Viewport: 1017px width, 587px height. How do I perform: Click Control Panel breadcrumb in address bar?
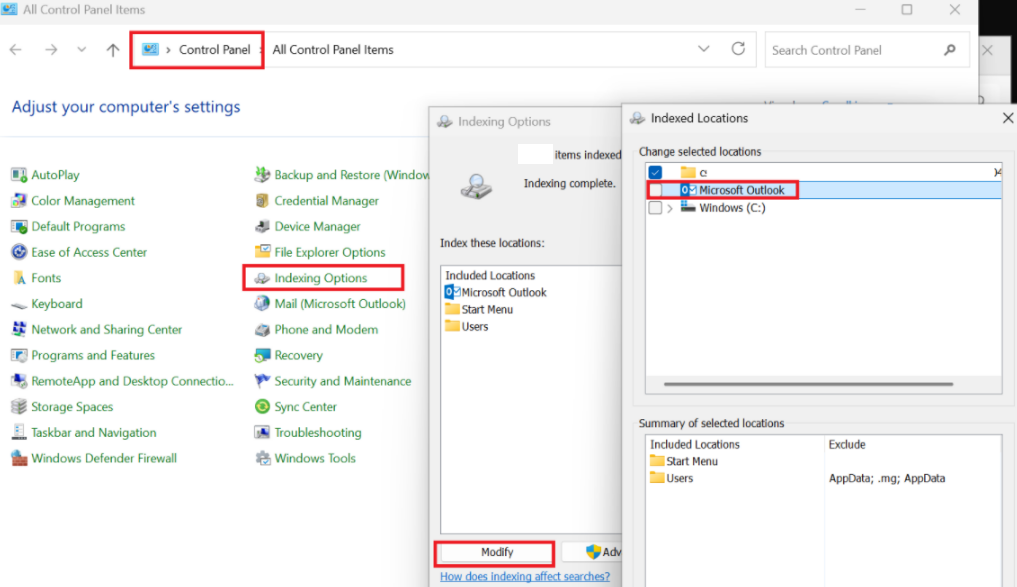click(x=214, y=50)
